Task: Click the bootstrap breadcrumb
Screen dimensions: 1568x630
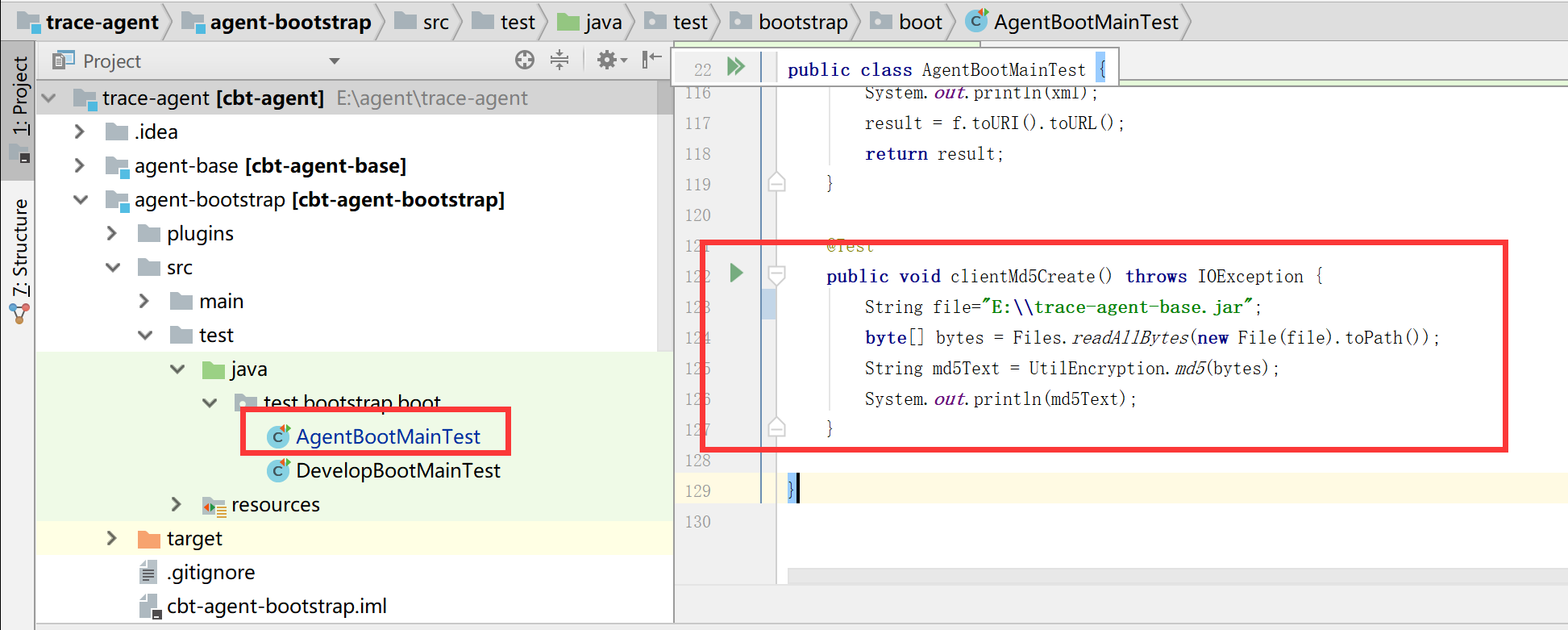Action: [x=789, y=22]
